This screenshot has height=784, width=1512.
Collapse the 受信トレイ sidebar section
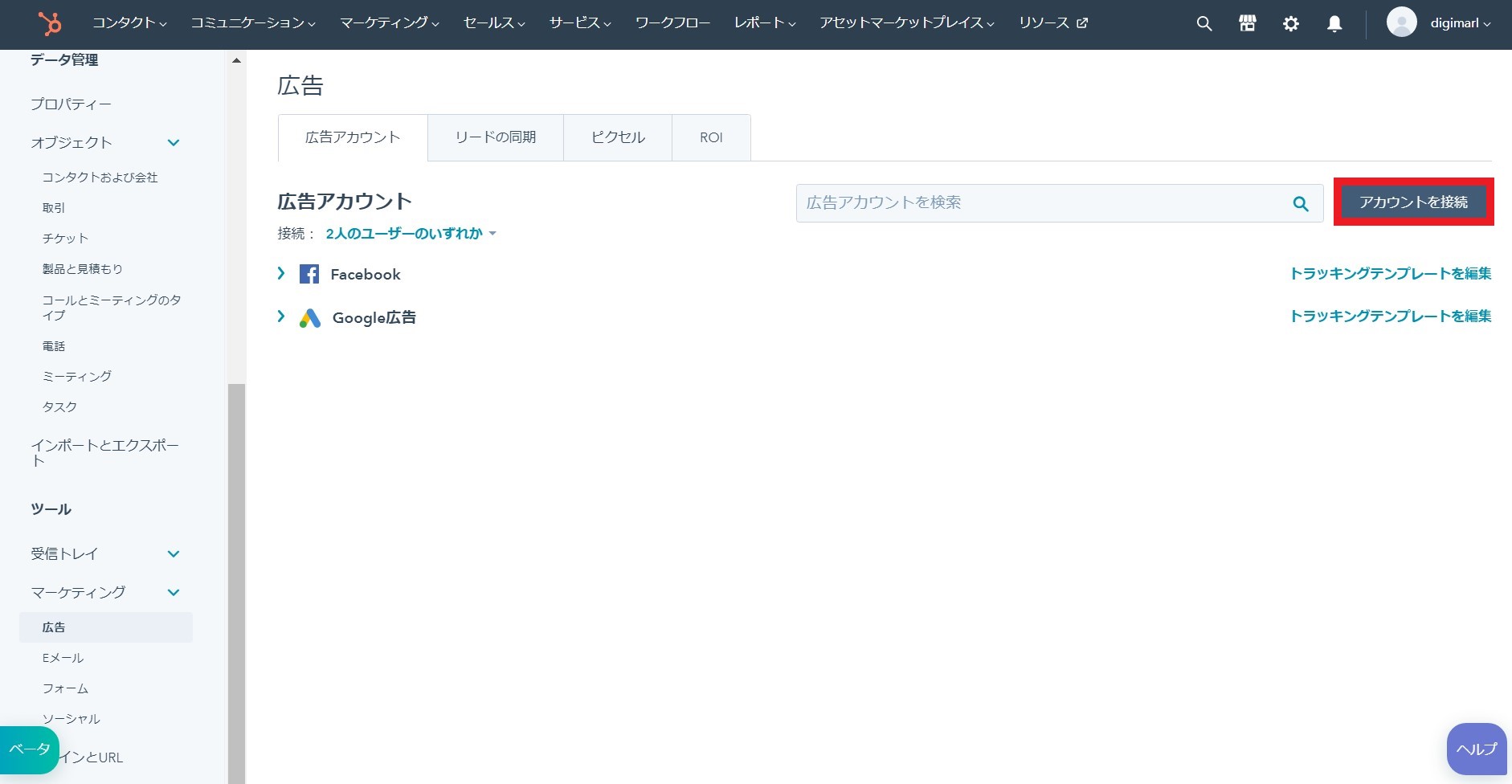point(174,554)
